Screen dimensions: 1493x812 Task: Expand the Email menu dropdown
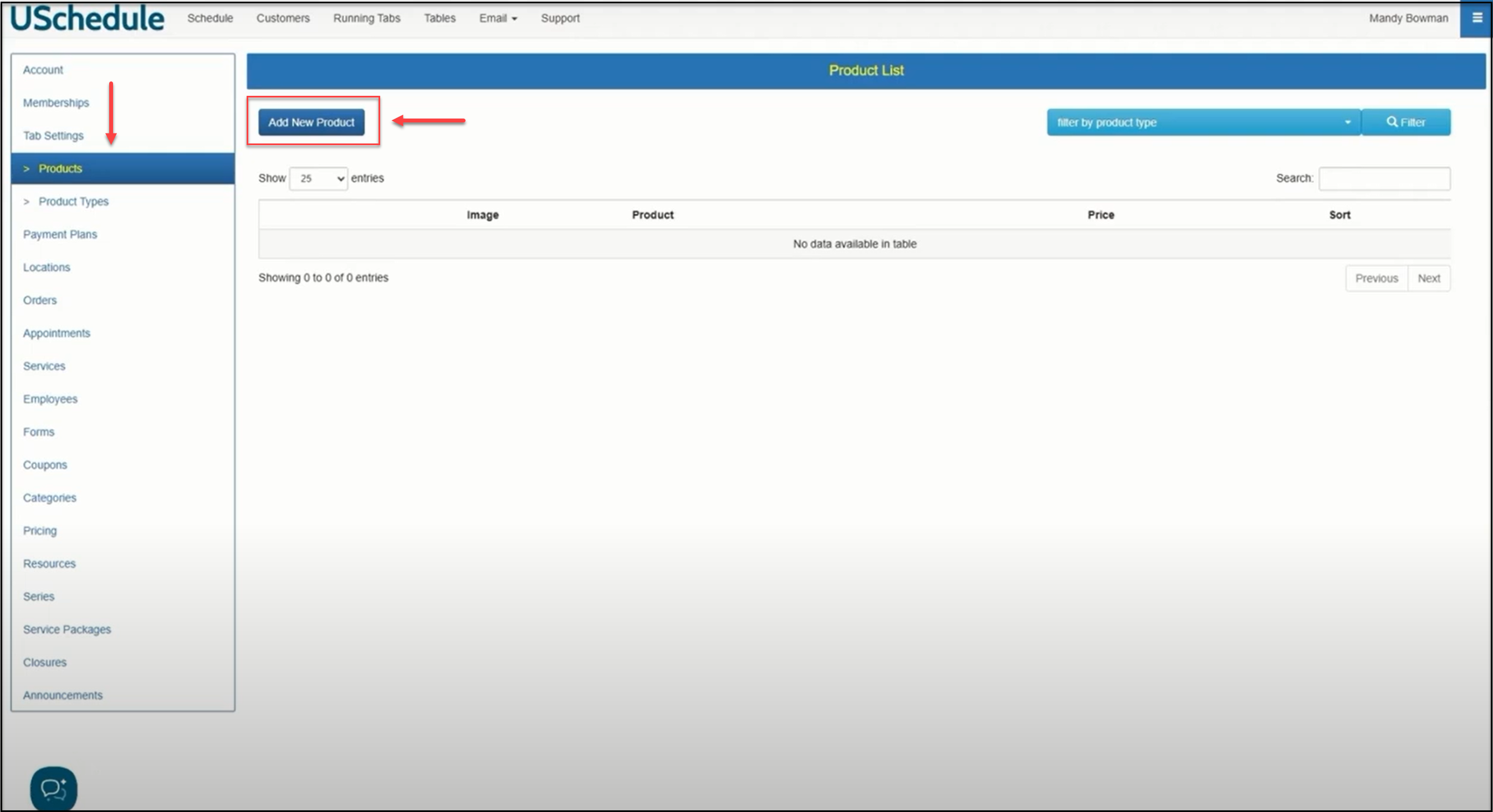497,18
